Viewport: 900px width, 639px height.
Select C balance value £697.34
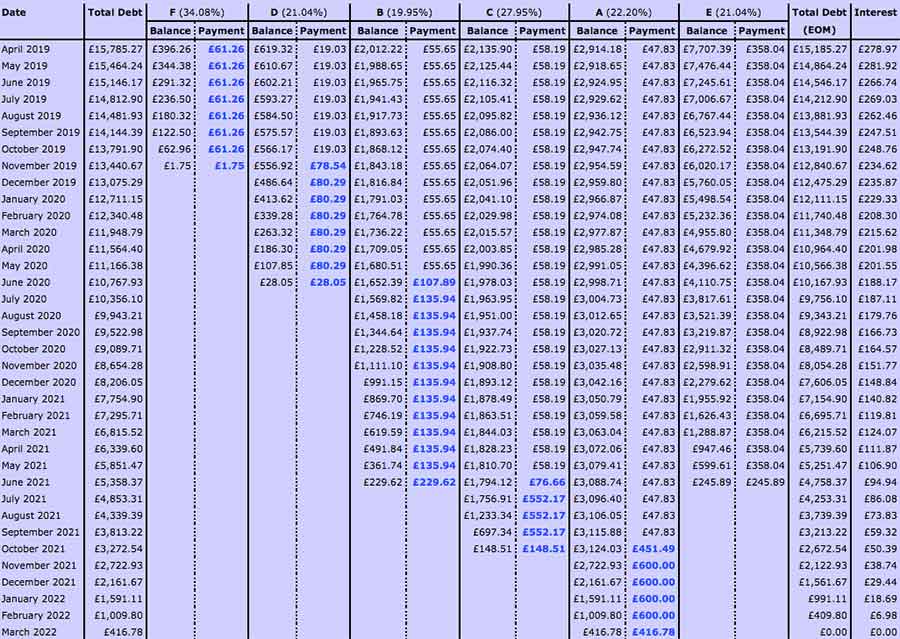[492, 532]
